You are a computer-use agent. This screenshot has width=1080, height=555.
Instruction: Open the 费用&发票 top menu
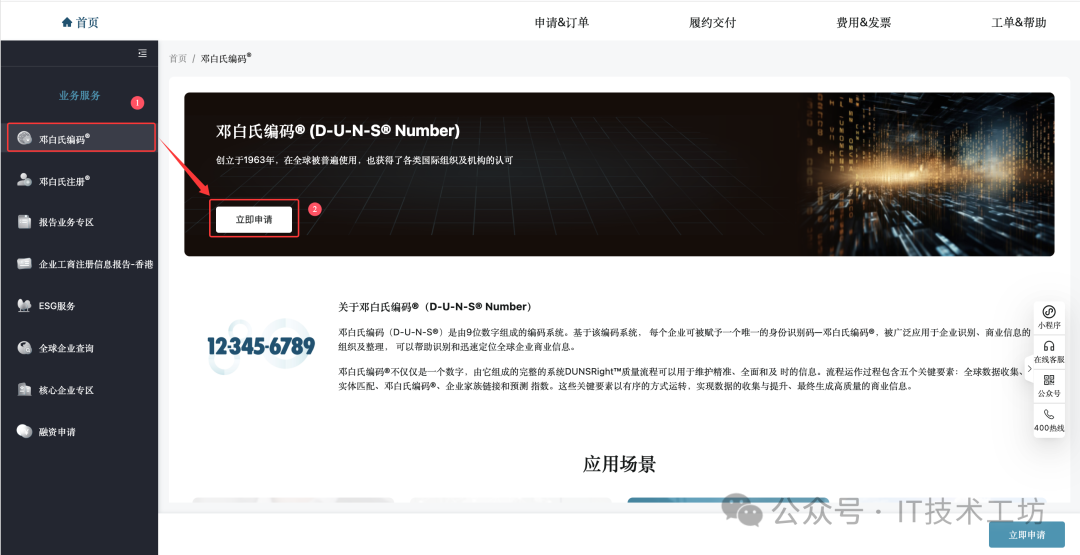pos(864,22)
